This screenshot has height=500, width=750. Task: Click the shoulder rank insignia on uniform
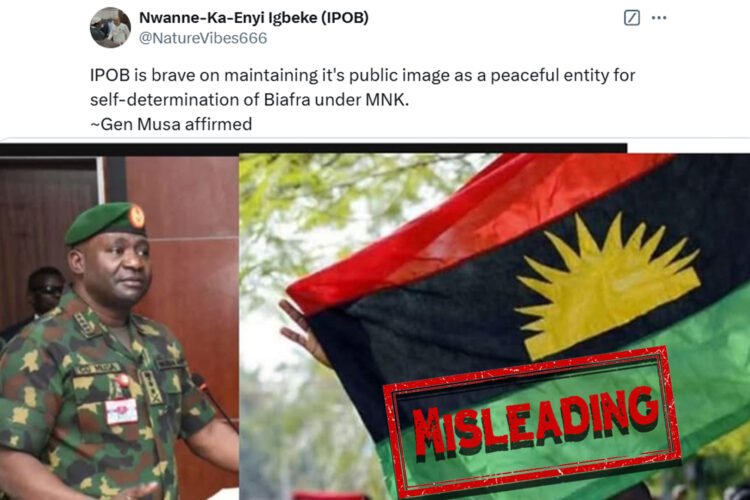87,324
